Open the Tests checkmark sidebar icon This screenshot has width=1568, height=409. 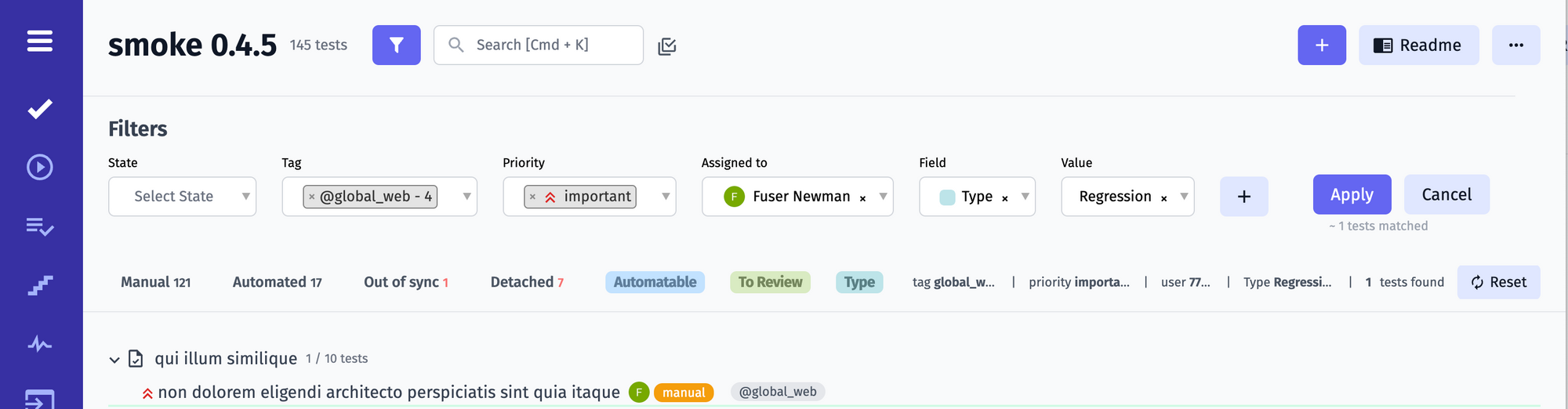(x=40, y=108)
